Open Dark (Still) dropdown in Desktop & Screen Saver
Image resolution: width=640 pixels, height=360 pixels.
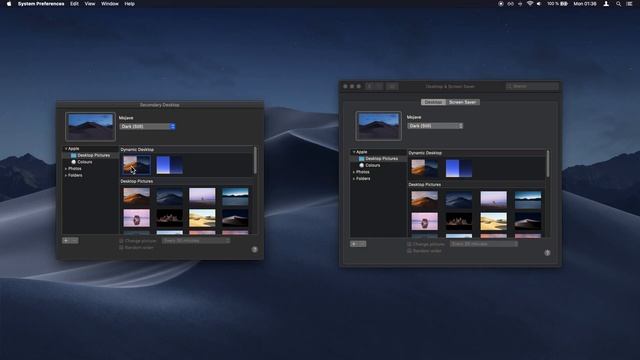point(435,126)
